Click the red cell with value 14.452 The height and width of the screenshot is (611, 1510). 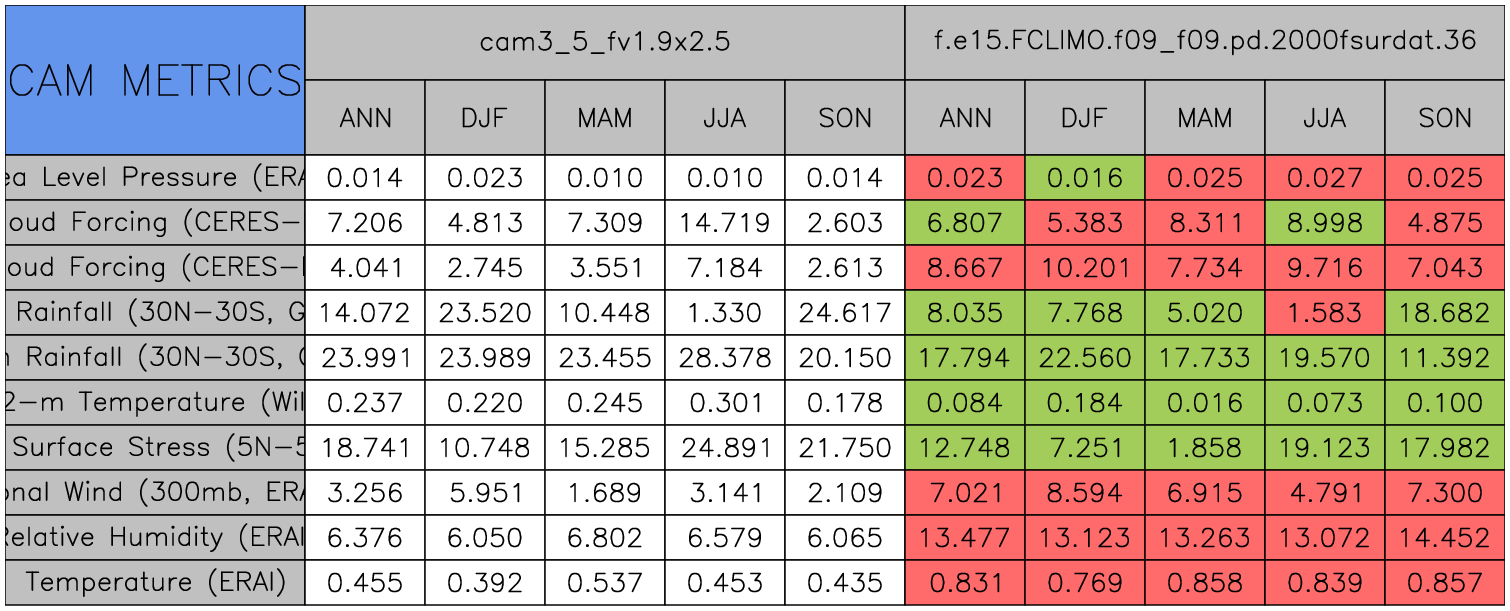tap(1444, 537)
